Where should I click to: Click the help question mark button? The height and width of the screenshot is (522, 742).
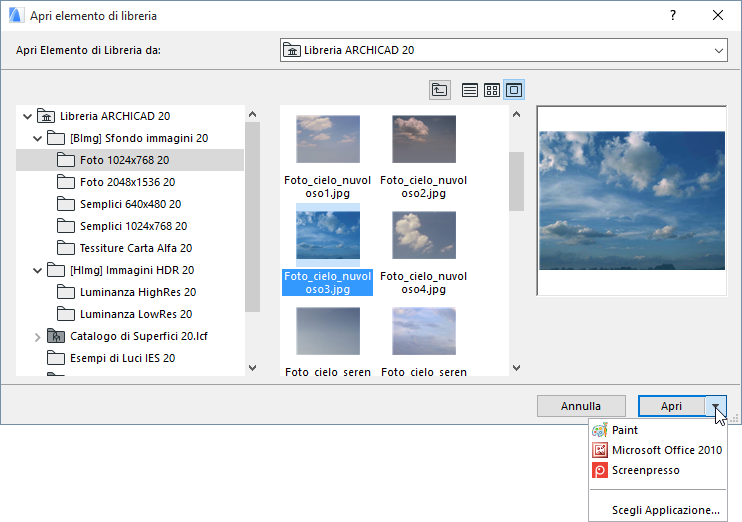point(673,16)
